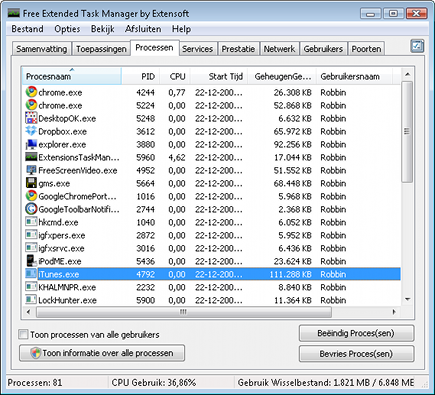Enable Toon processen van alle gebruikers checkbox
The image size is (435, 395).
[23, 334]
